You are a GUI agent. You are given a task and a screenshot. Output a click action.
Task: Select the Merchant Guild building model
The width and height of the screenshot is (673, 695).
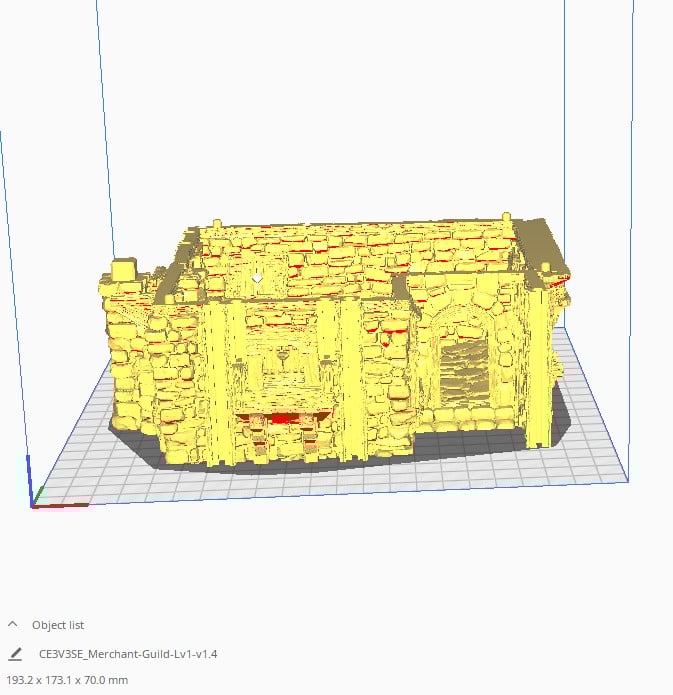pyautogui.click(x=335, y=341)
